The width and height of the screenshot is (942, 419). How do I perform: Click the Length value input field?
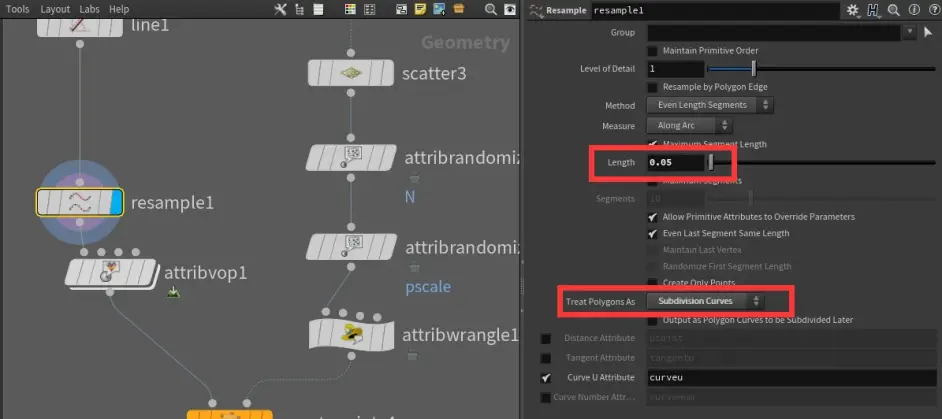[674, 162]
